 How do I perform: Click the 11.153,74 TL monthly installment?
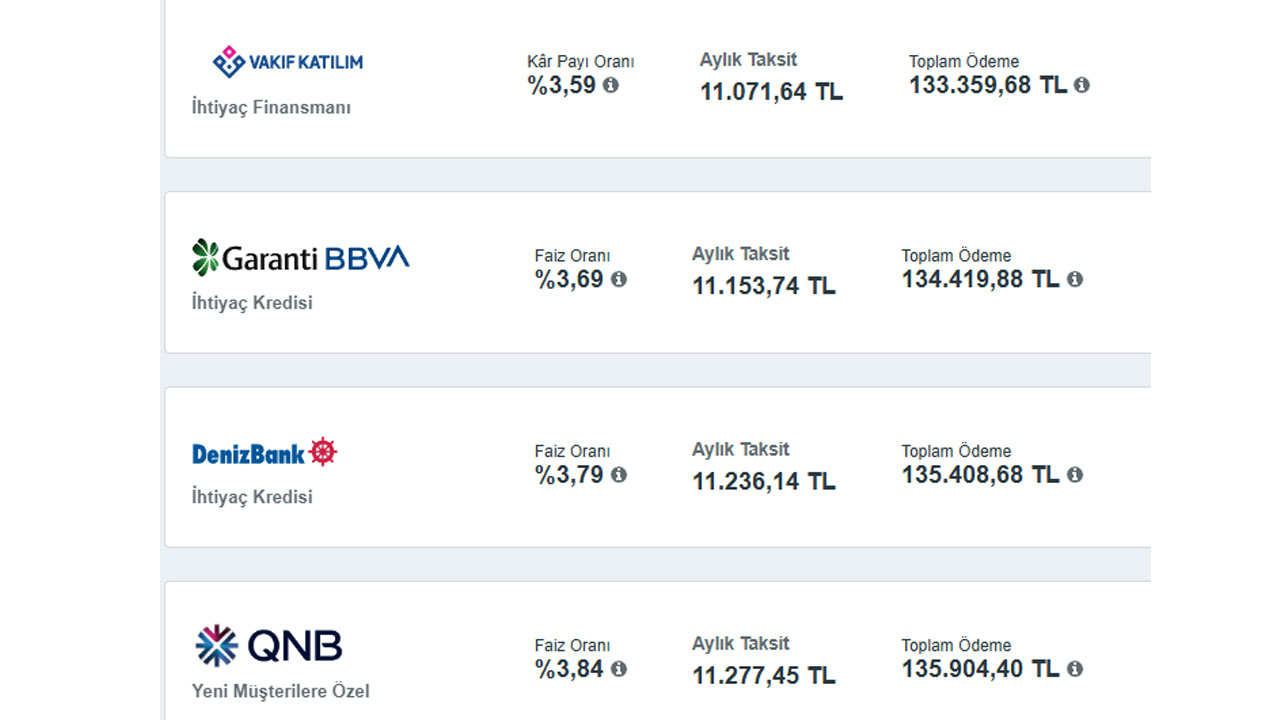pos(764,286)
